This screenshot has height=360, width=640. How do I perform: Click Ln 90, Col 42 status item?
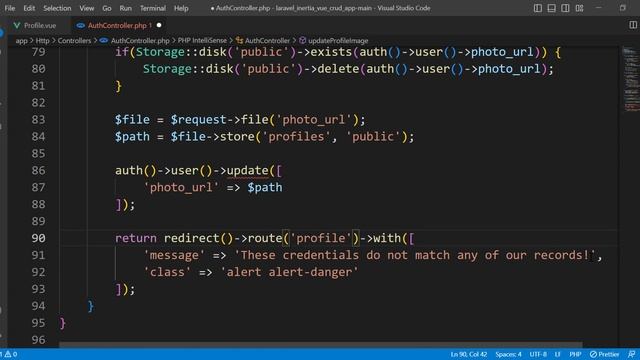tap(469, 354)
